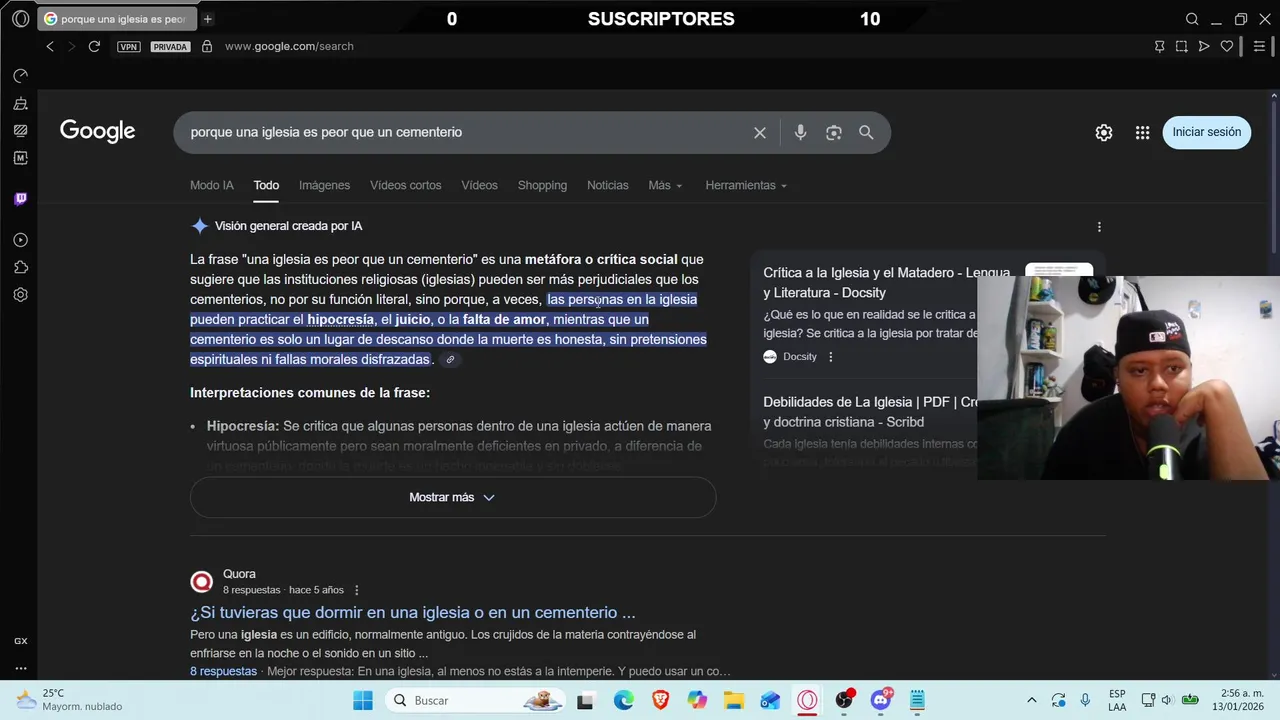Open Discord from the taskbar
The image size is (1280, 720).
(x=881, y=700)
